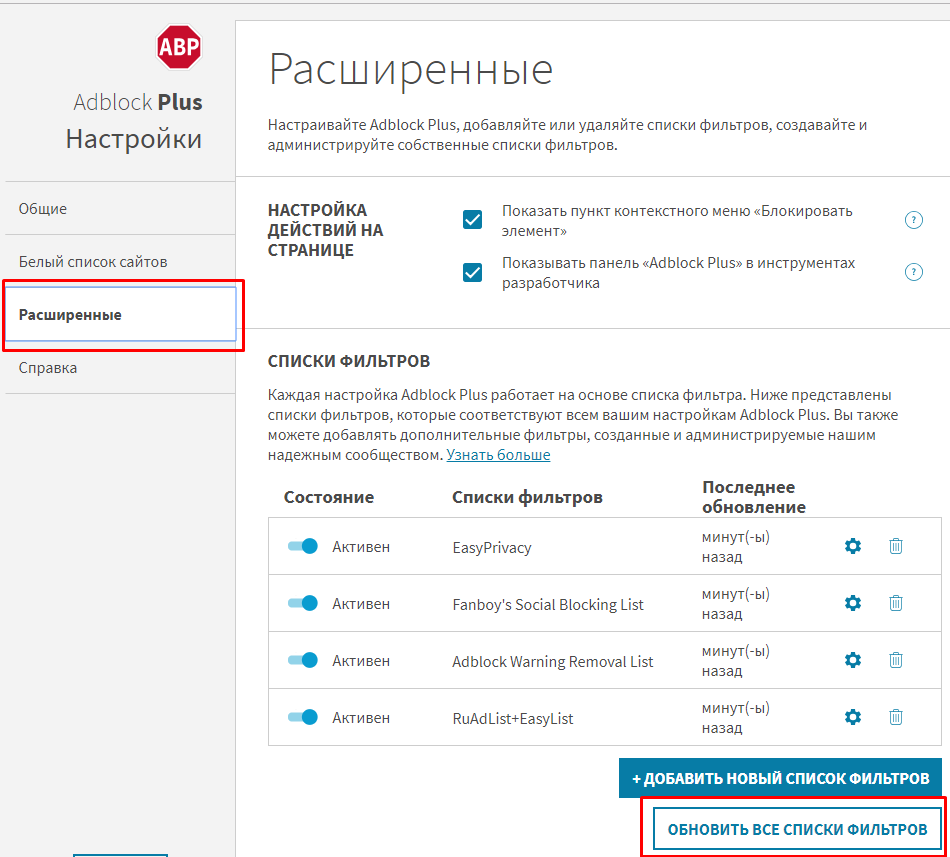Image resolution: width=950 pixels, height=857 pixels.
Task: Delete Adblock Warning Removal List via trash icon
Action: pyautogui.click(x=895, y=660)
